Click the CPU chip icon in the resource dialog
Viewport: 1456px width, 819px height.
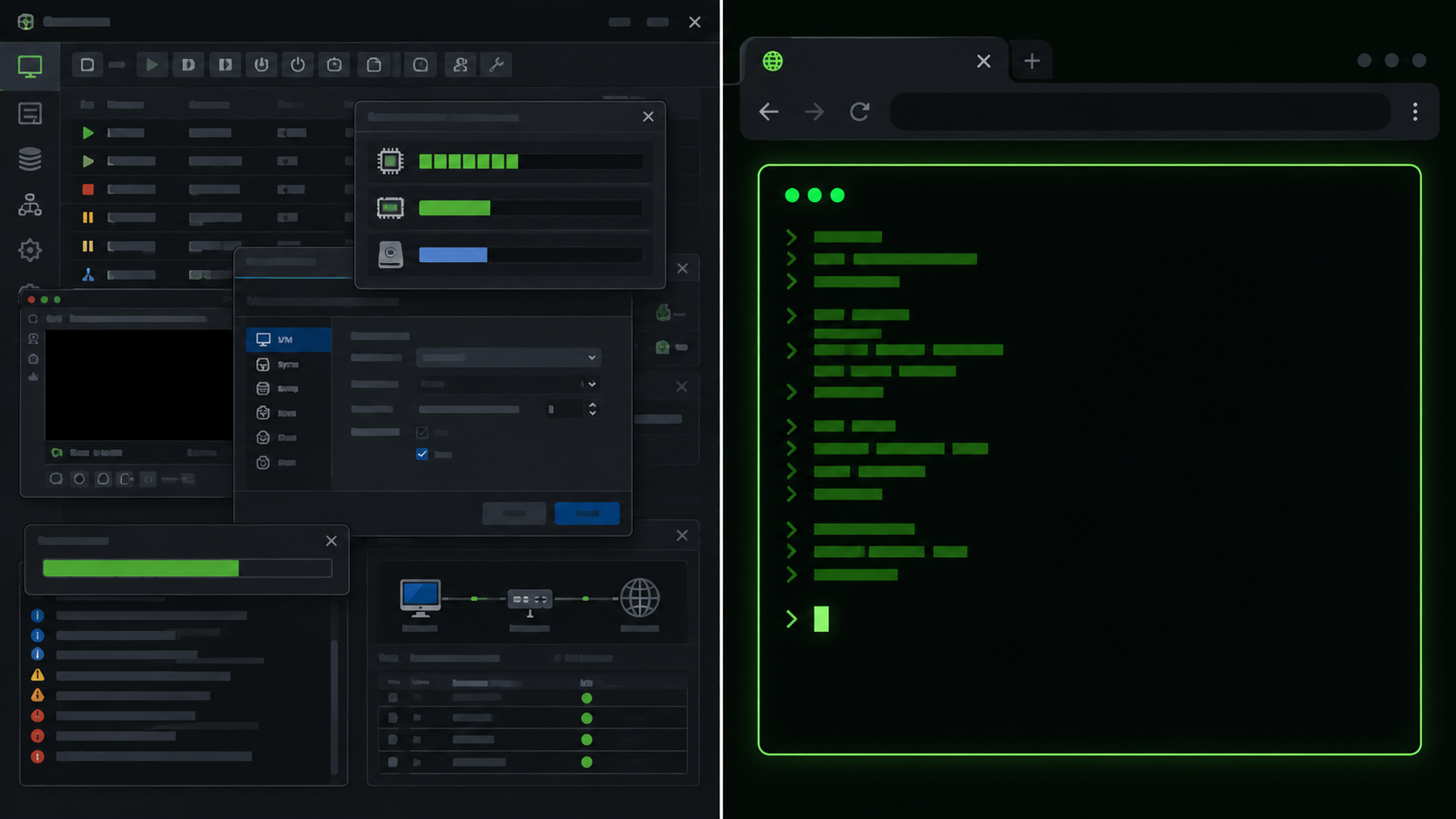click(390, 161)
